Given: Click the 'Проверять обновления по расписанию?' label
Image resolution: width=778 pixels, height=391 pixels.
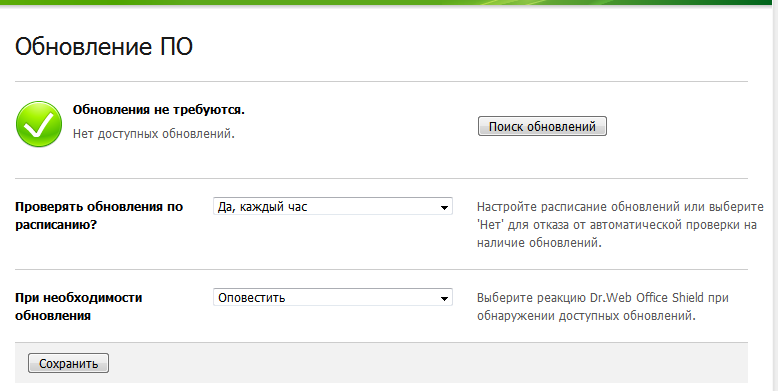Looking at the screenshot, I should click(99, 215).
